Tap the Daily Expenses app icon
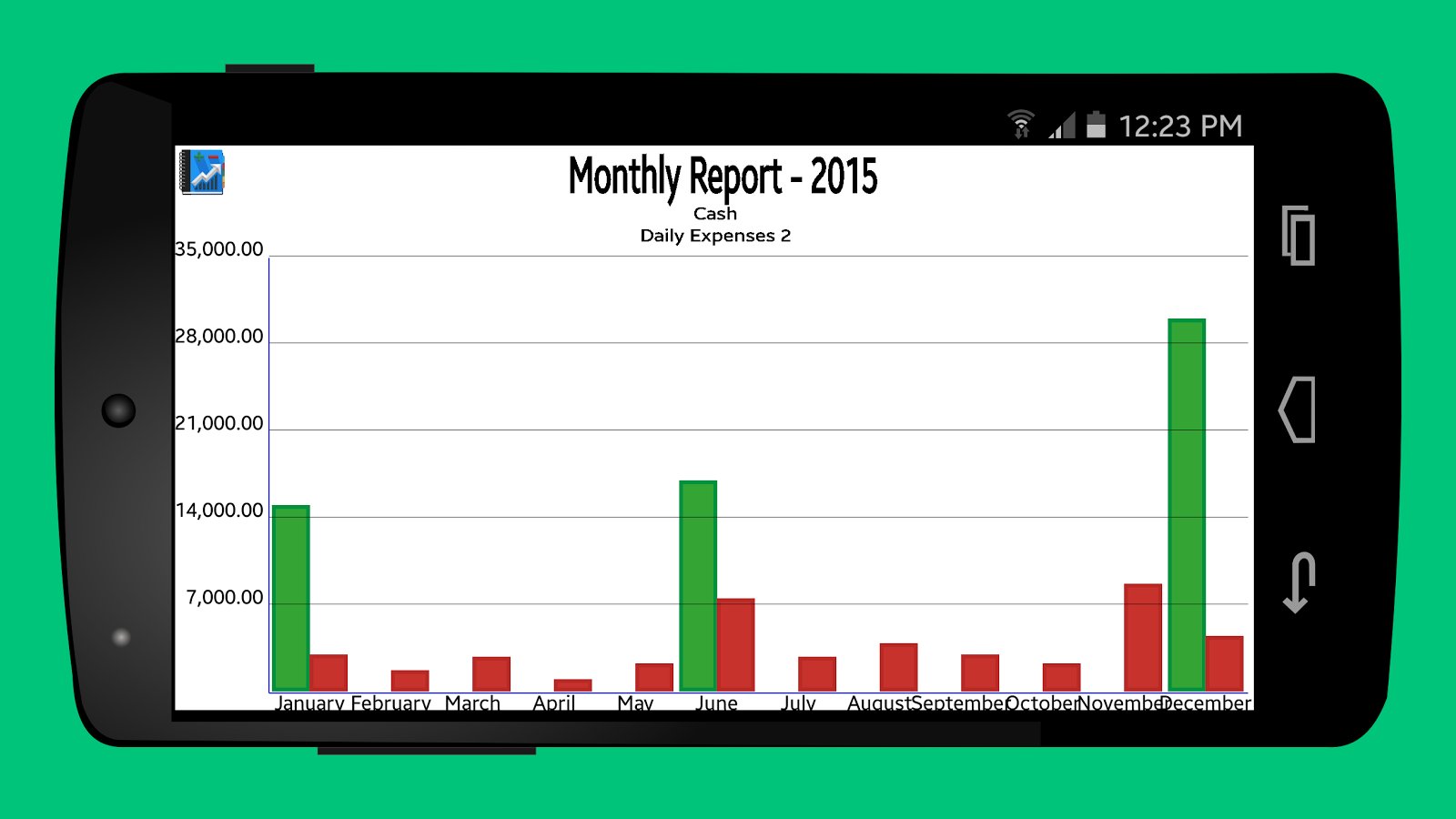 202,172
